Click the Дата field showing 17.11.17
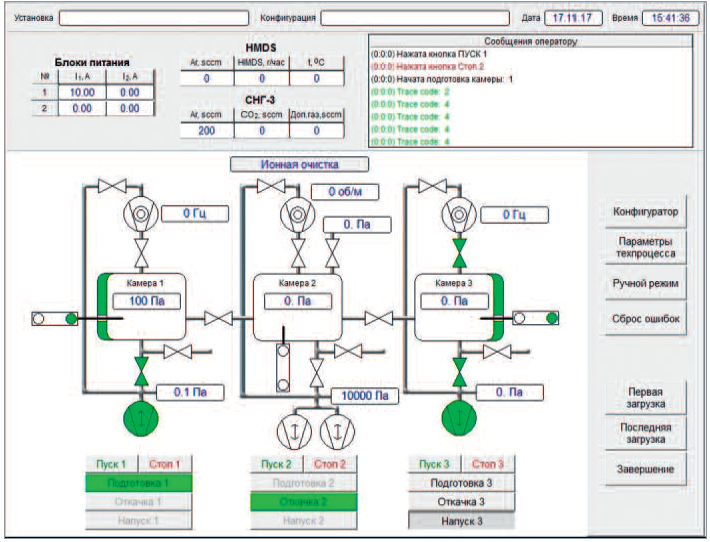 [573, 18]
